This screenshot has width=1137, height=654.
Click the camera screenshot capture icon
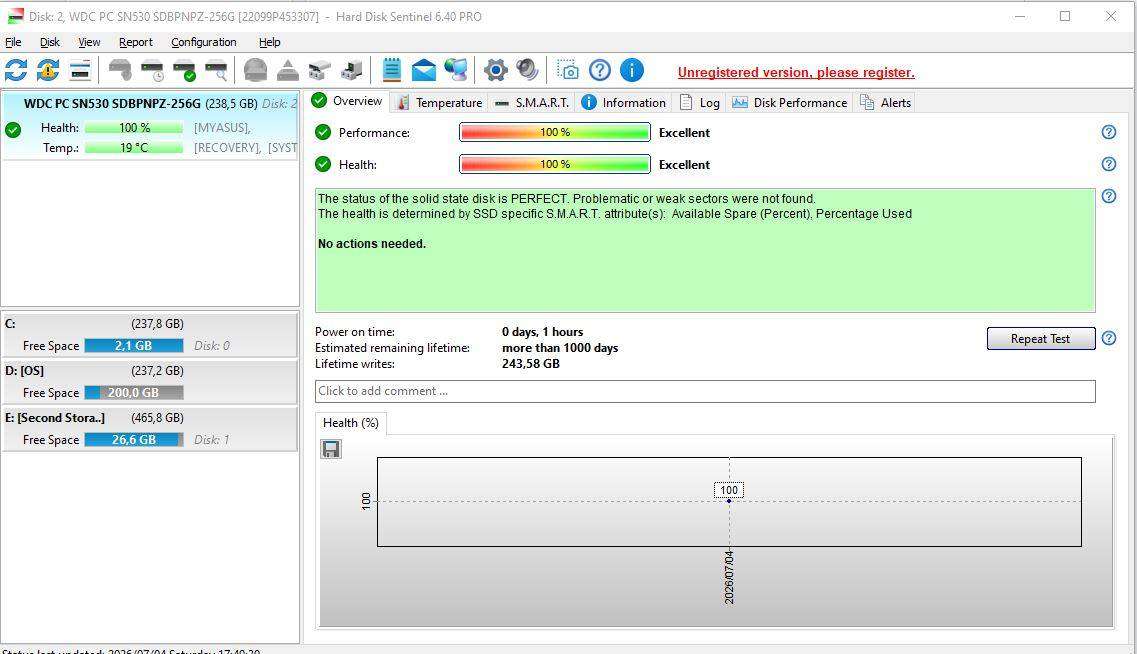568,70
